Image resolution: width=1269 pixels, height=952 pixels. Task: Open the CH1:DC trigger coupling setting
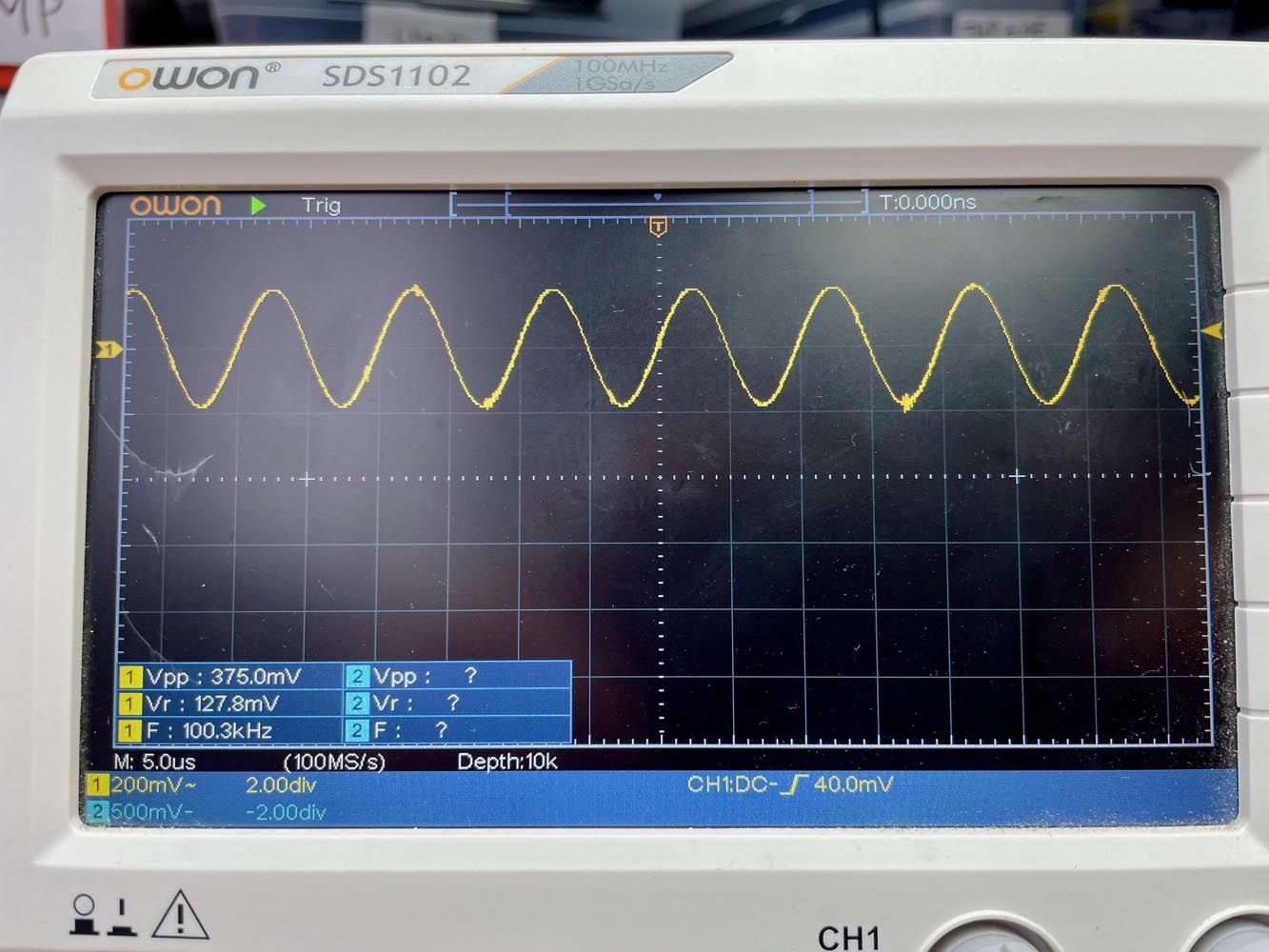click(731, 784)
